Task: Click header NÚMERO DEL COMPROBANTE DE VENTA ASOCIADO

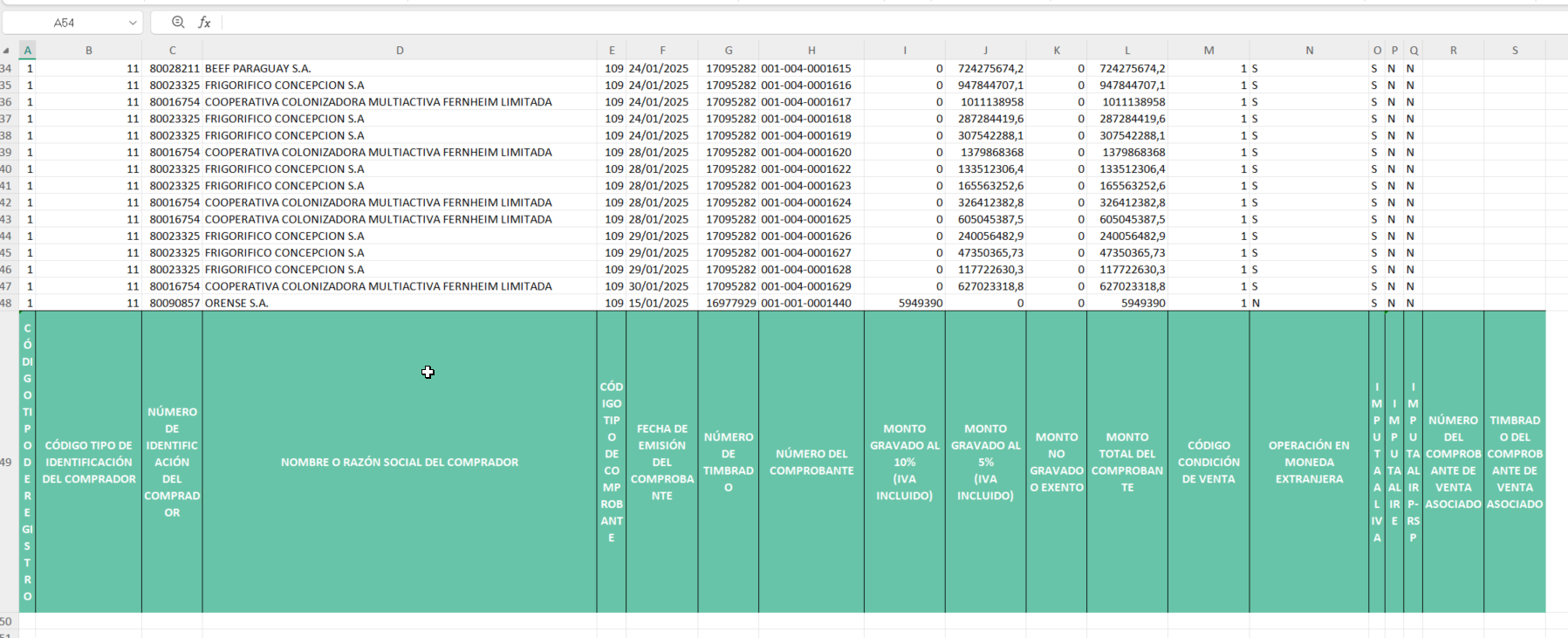Action: 1454,462
